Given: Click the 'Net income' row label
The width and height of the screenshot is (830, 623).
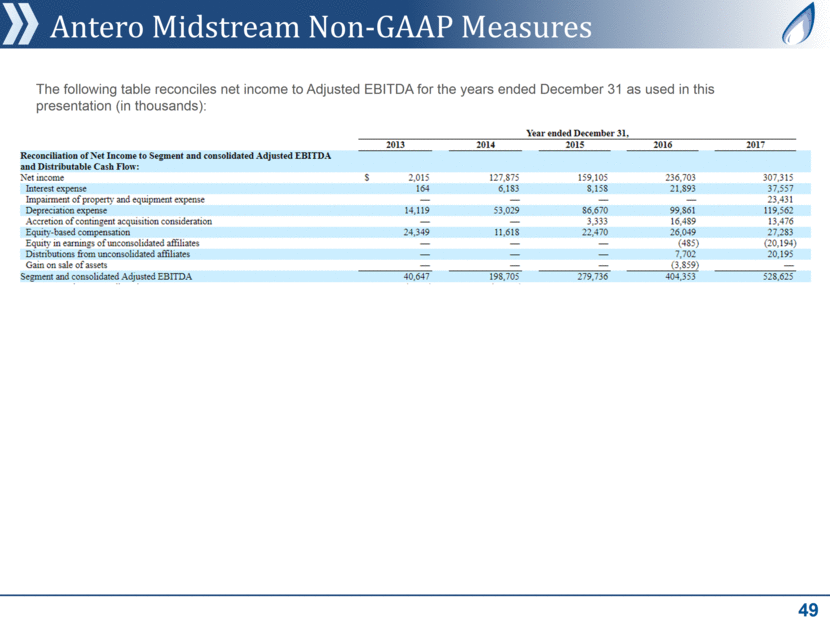Looking at the screenshot, I should click(42, 178).
